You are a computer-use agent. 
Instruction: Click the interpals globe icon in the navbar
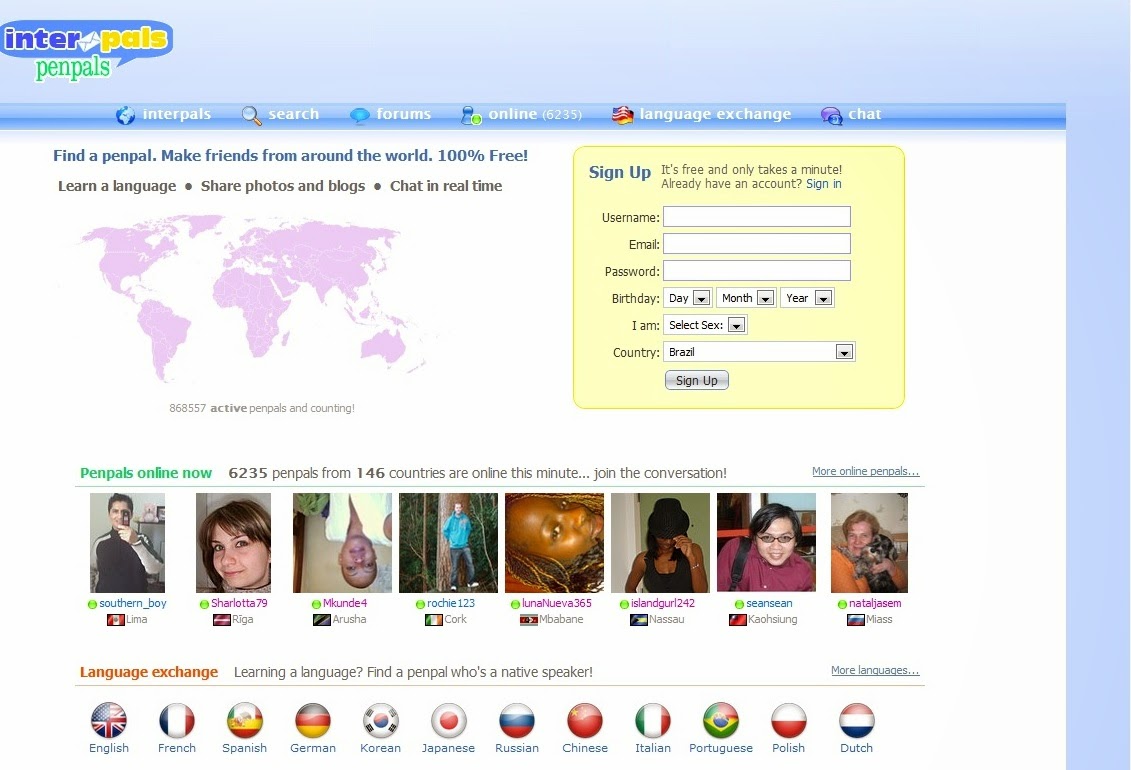124,114
